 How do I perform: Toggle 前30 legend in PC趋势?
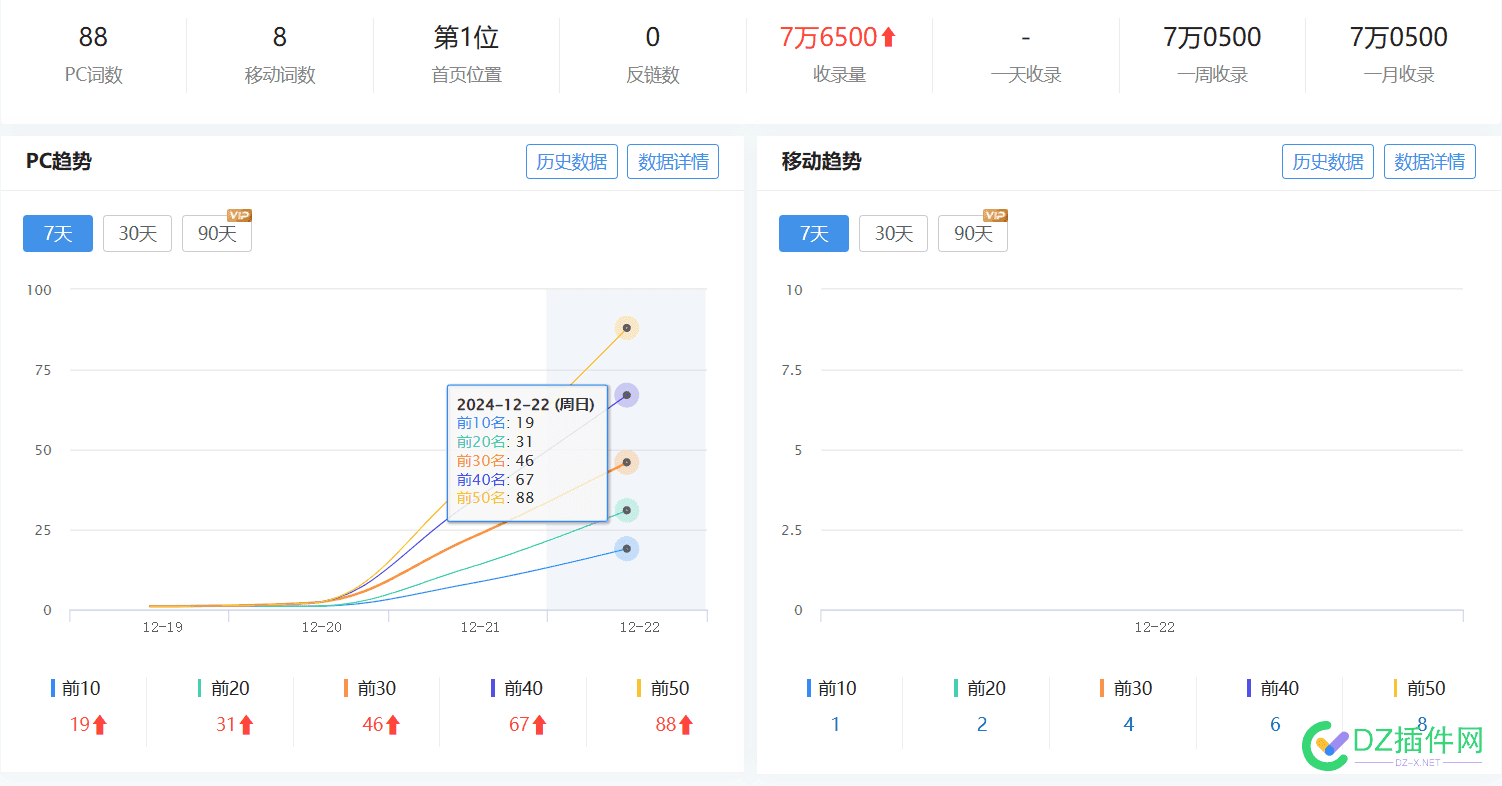370,688
